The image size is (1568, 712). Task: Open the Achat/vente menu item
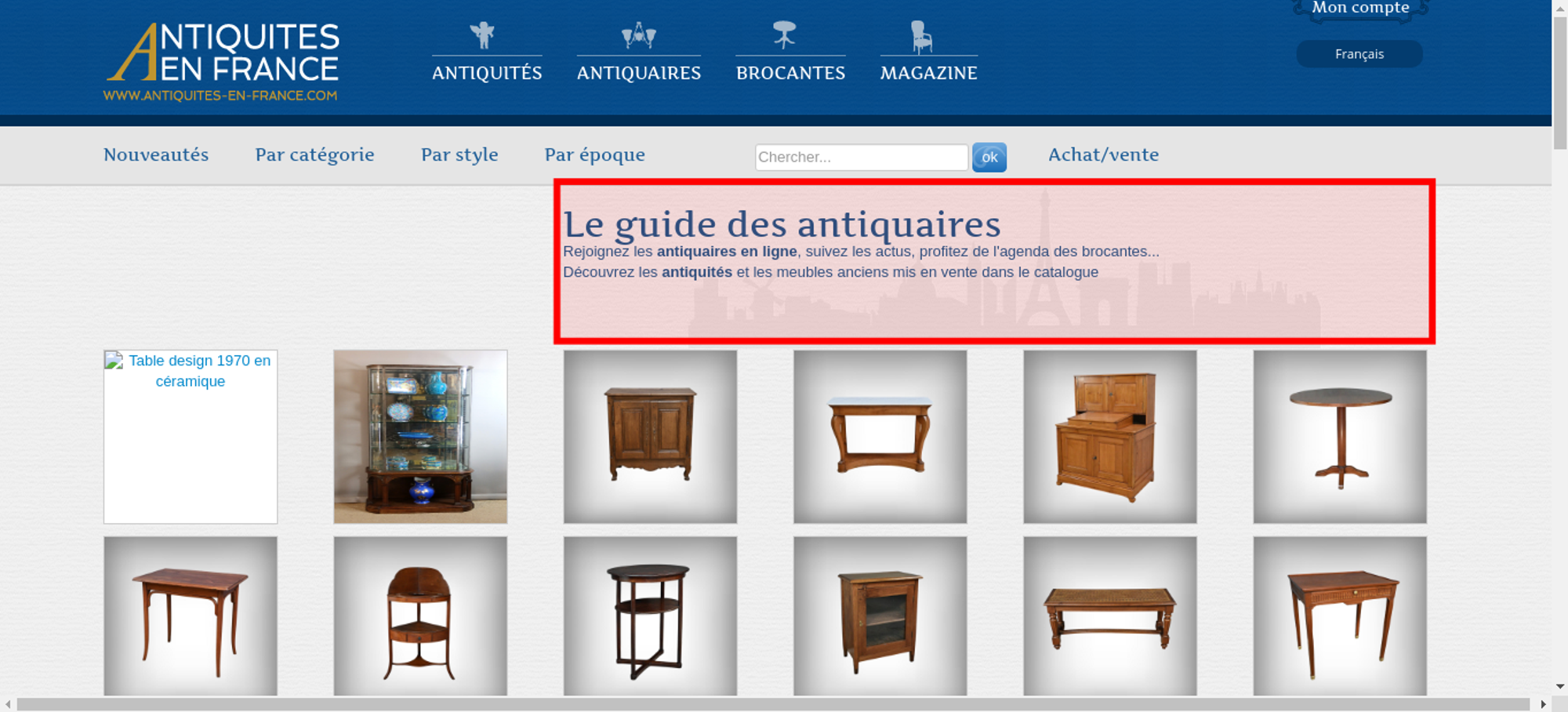click(x=1103, y=154)
